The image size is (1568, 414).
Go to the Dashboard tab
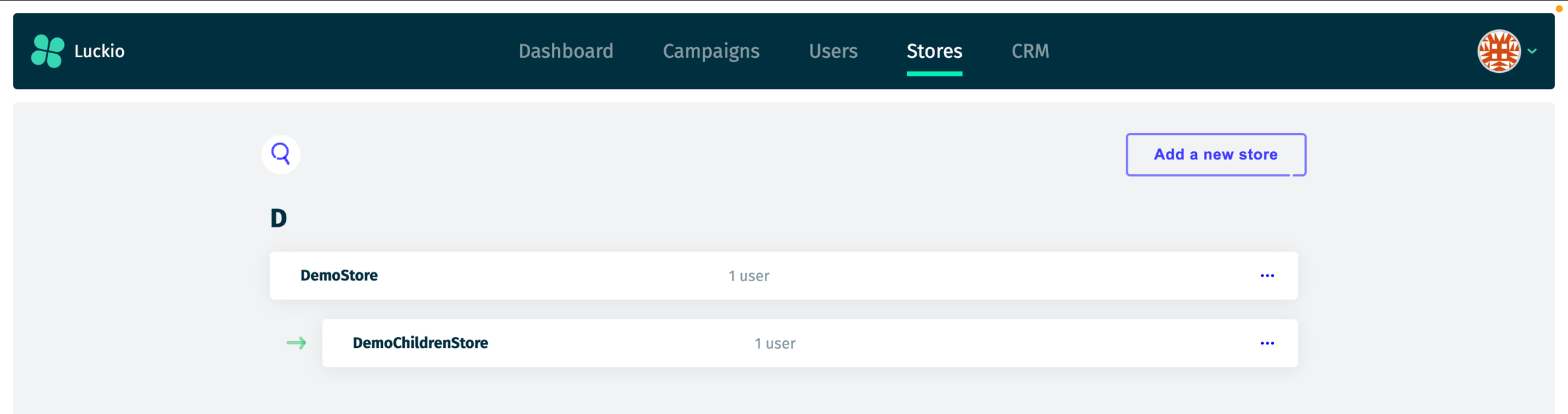coord(566,52)
